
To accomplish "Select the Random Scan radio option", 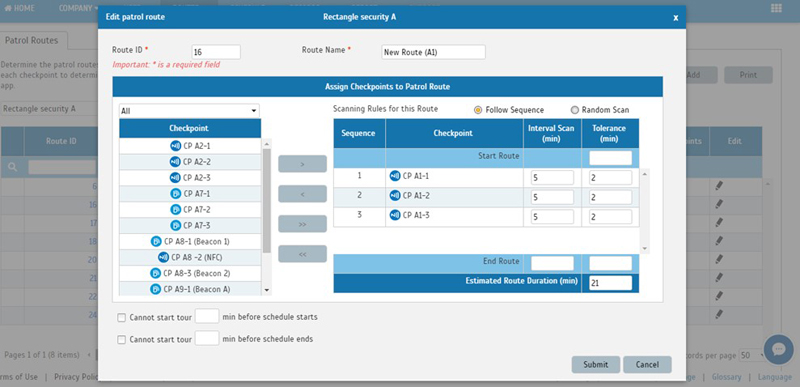I will pos(574,110).
